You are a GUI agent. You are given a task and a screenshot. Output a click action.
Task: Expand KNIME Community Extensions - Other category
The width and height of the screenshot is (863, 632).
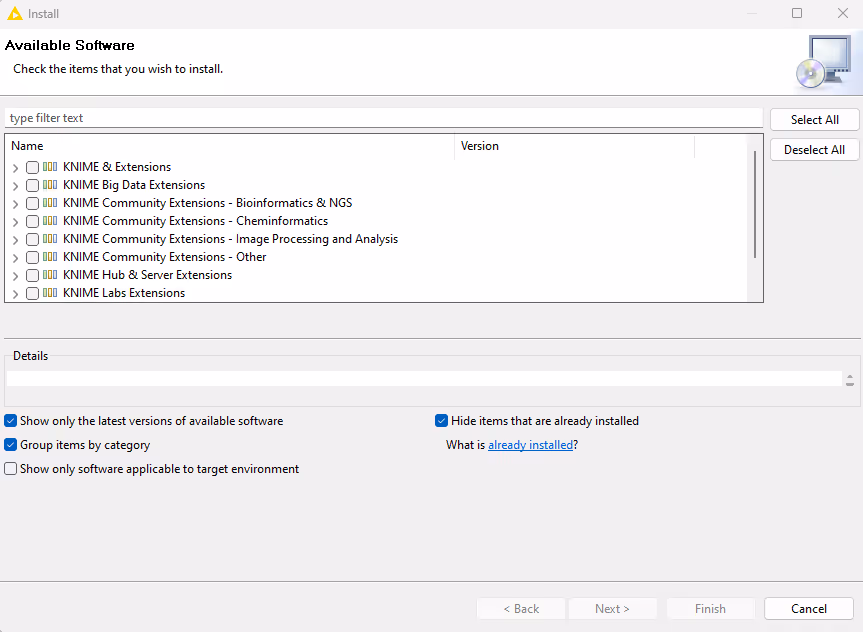click(x=15, y=258)
